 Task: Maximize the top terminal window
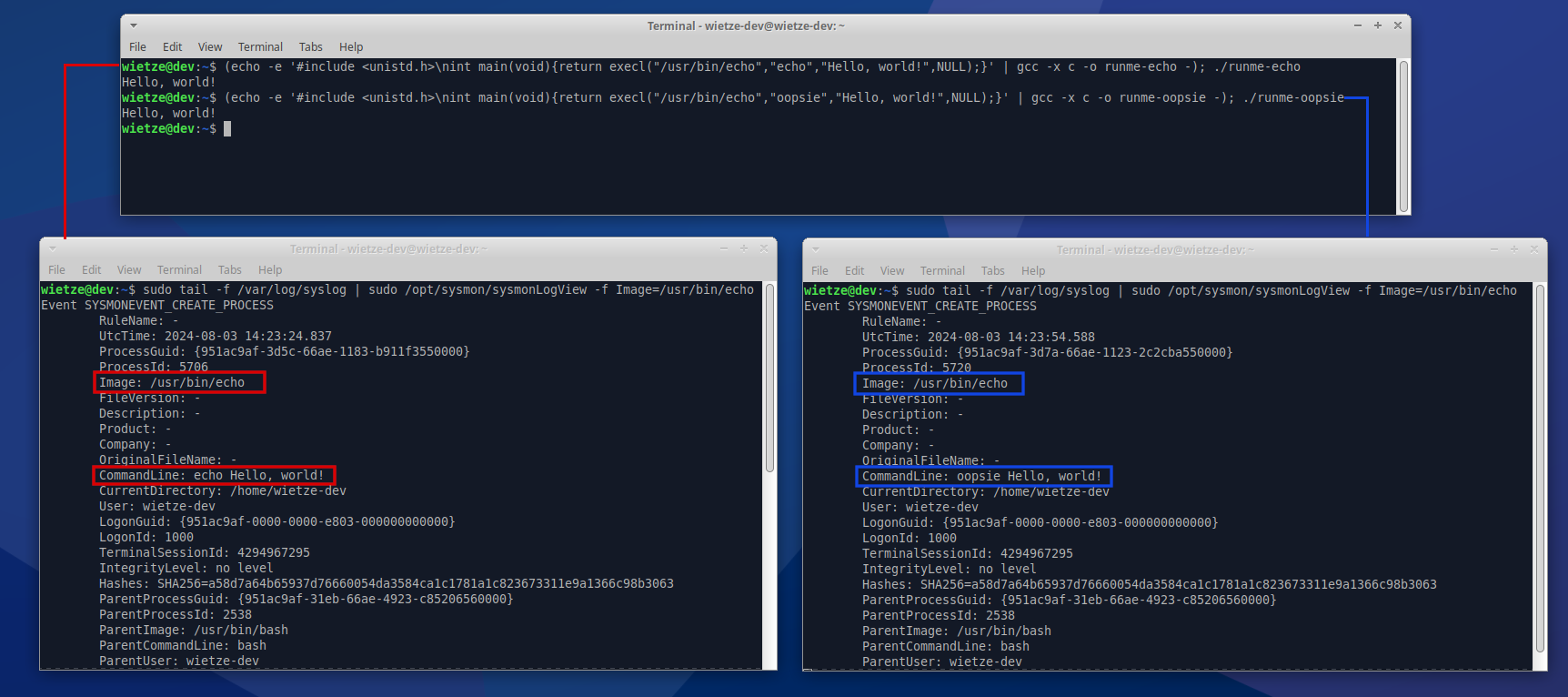click(1378, 25)
